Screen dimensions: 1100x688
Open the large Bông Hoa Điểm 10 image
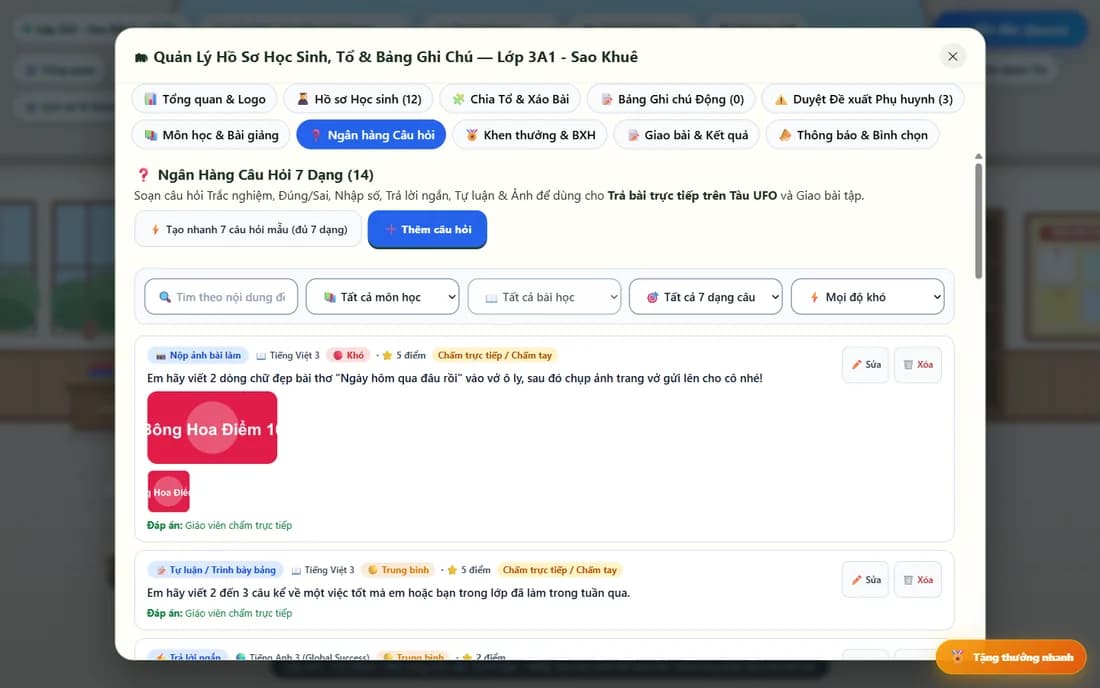point(212,427)
